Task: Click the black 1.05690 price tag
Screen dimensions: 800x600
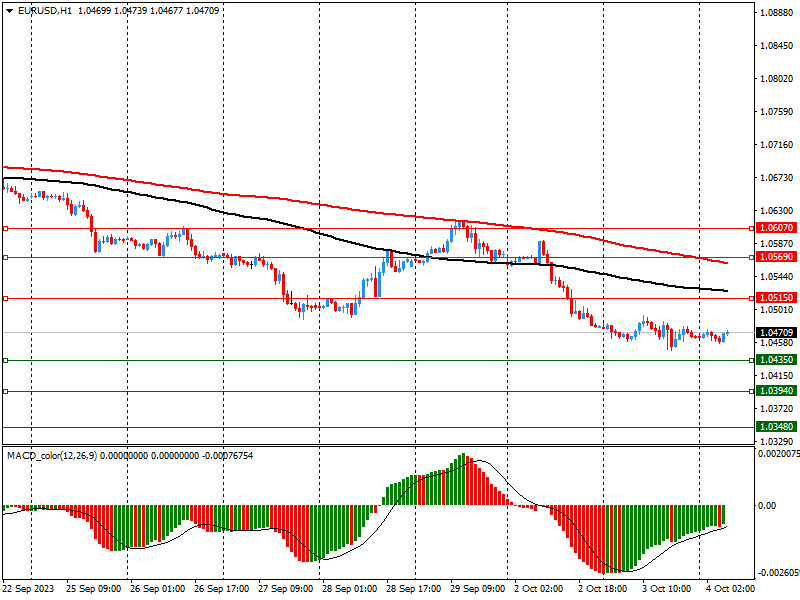Action: [776, 257]
